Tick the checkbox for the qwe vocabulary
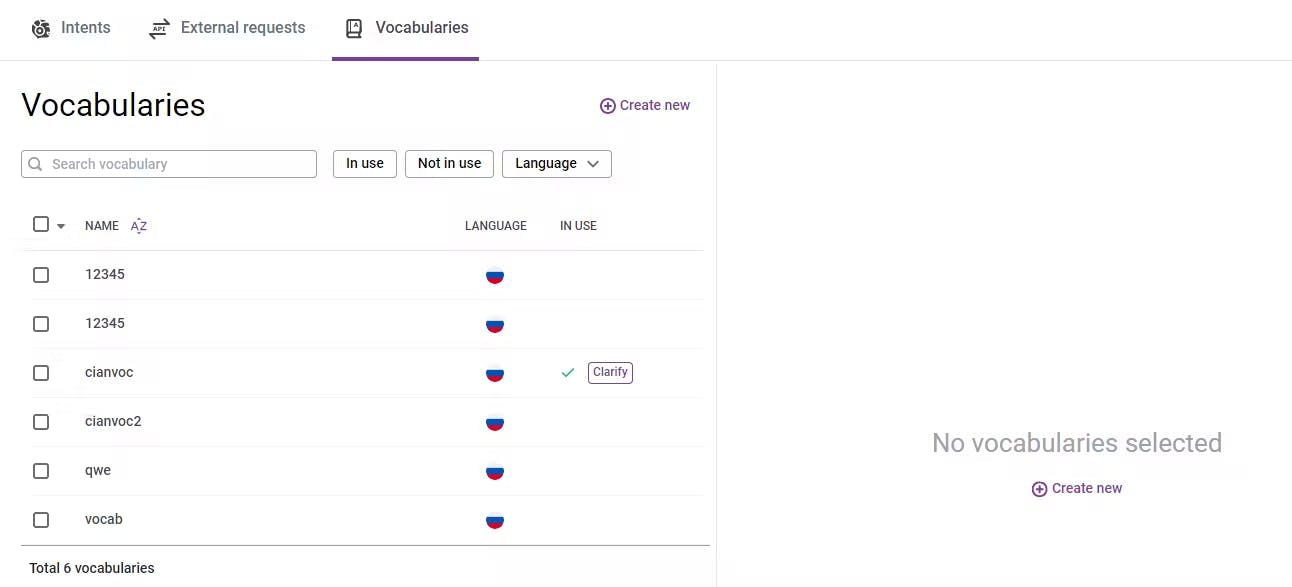The width and height of the screenshot is (1292, 587). [41, 471]
